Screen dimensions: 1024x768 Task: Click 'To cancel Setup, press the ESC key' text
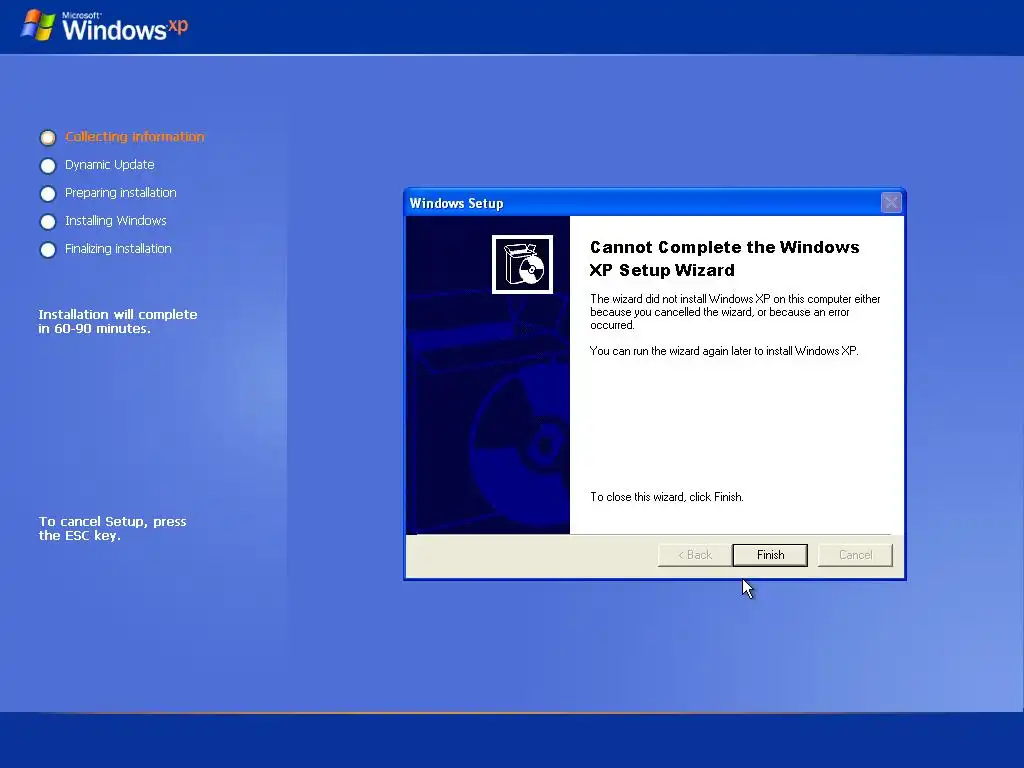pyautogui.click(x=112, y=528)
